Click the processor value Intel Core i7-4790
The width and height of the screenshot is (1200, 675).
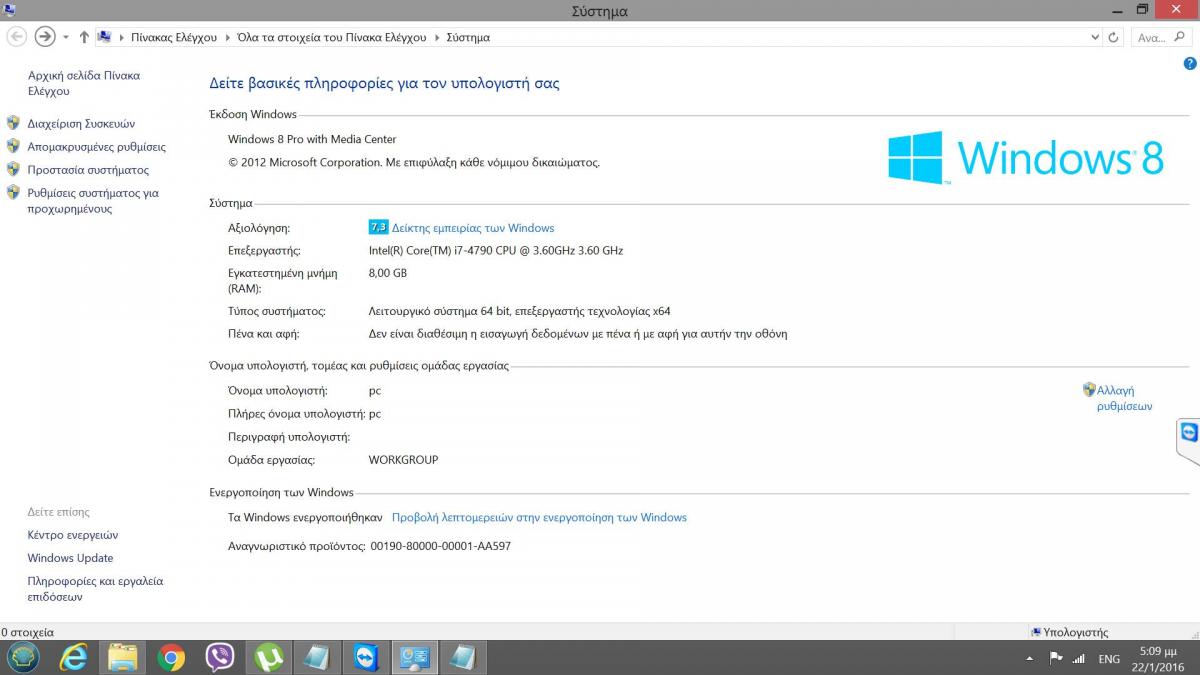496,251
